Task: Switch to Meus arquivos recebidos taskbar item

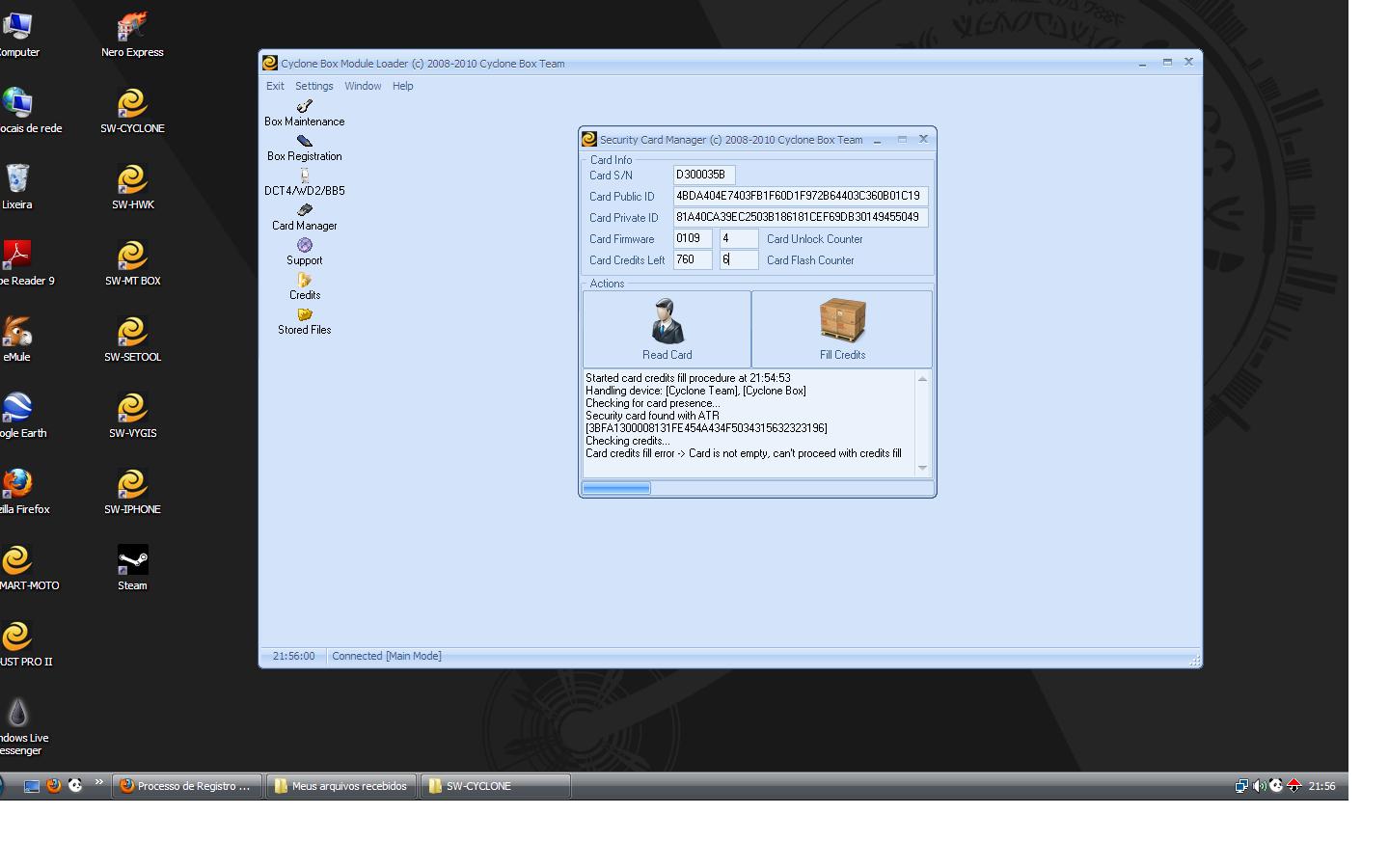Action: [342, 786]
